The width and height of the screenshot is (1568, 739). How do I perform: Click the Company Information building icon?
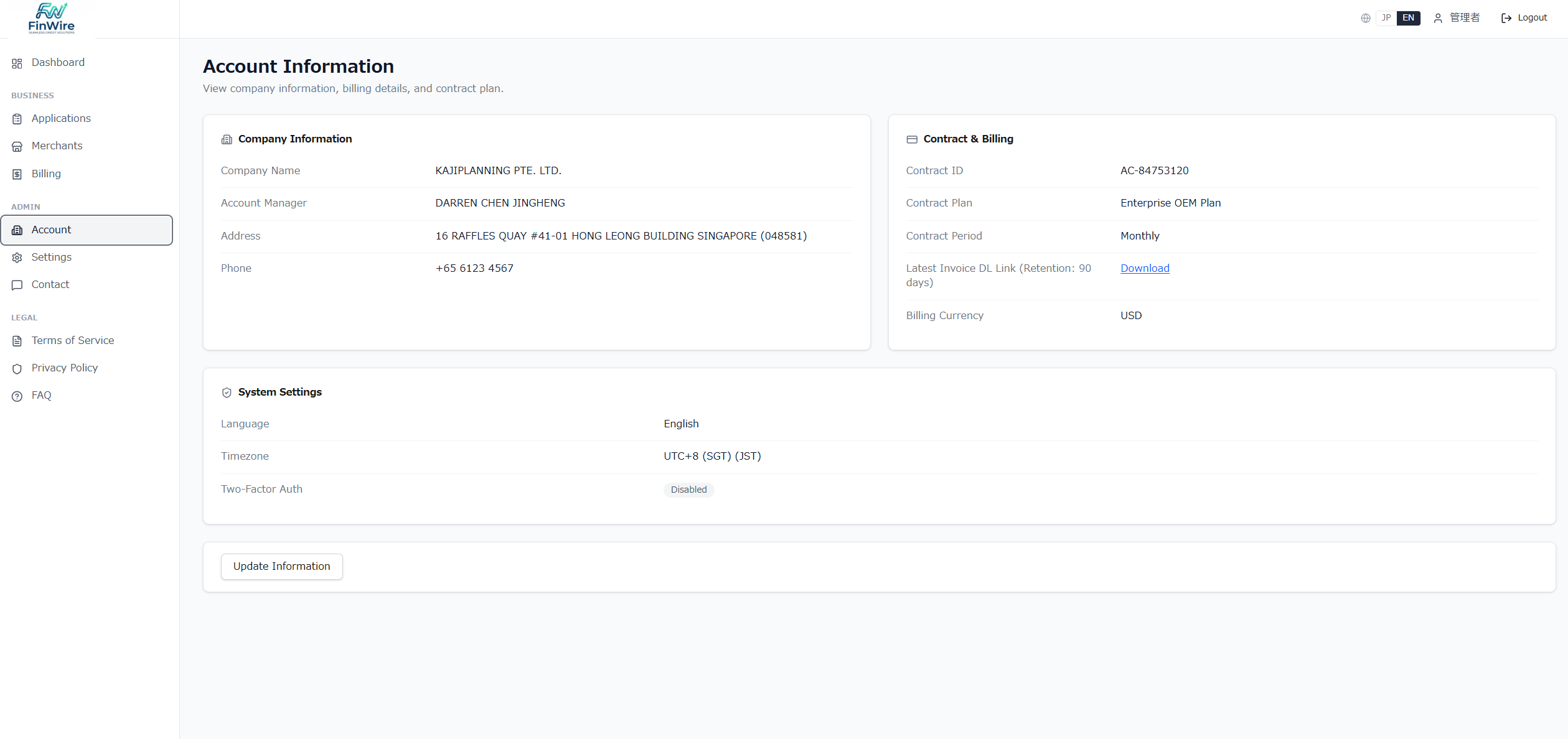tap(227, 139)
